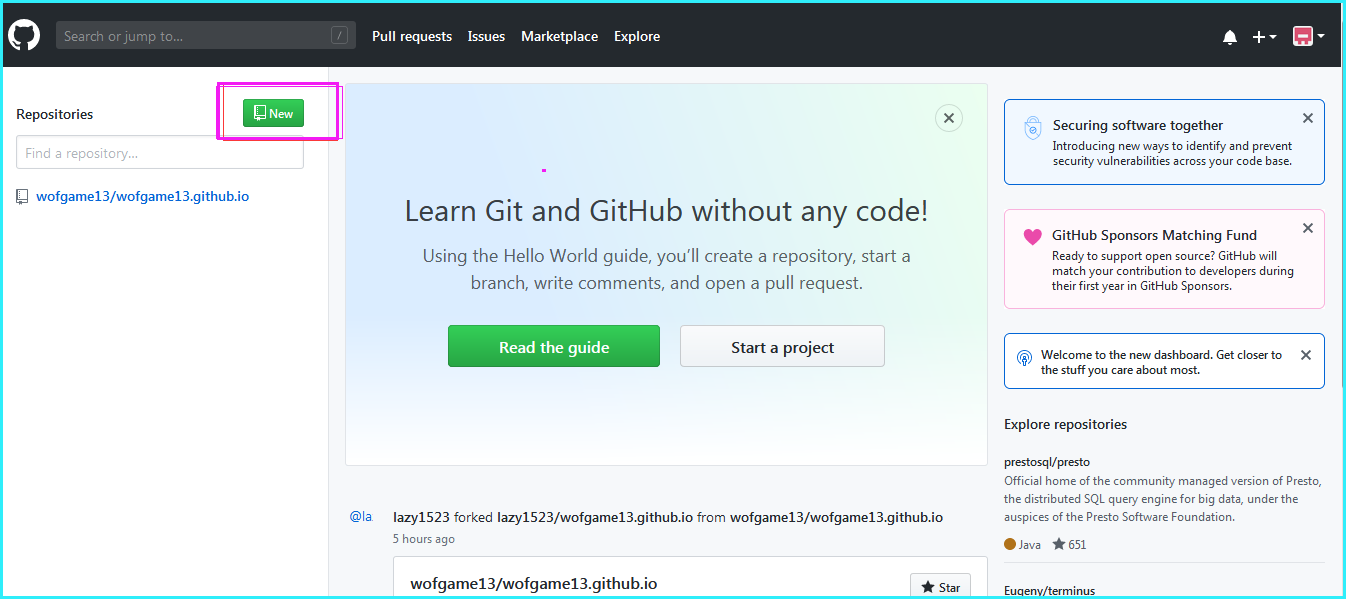Image resolution: width=1346 pixels, height=599 pixels.
Task: Go to Pull requests
Action: 412,36
